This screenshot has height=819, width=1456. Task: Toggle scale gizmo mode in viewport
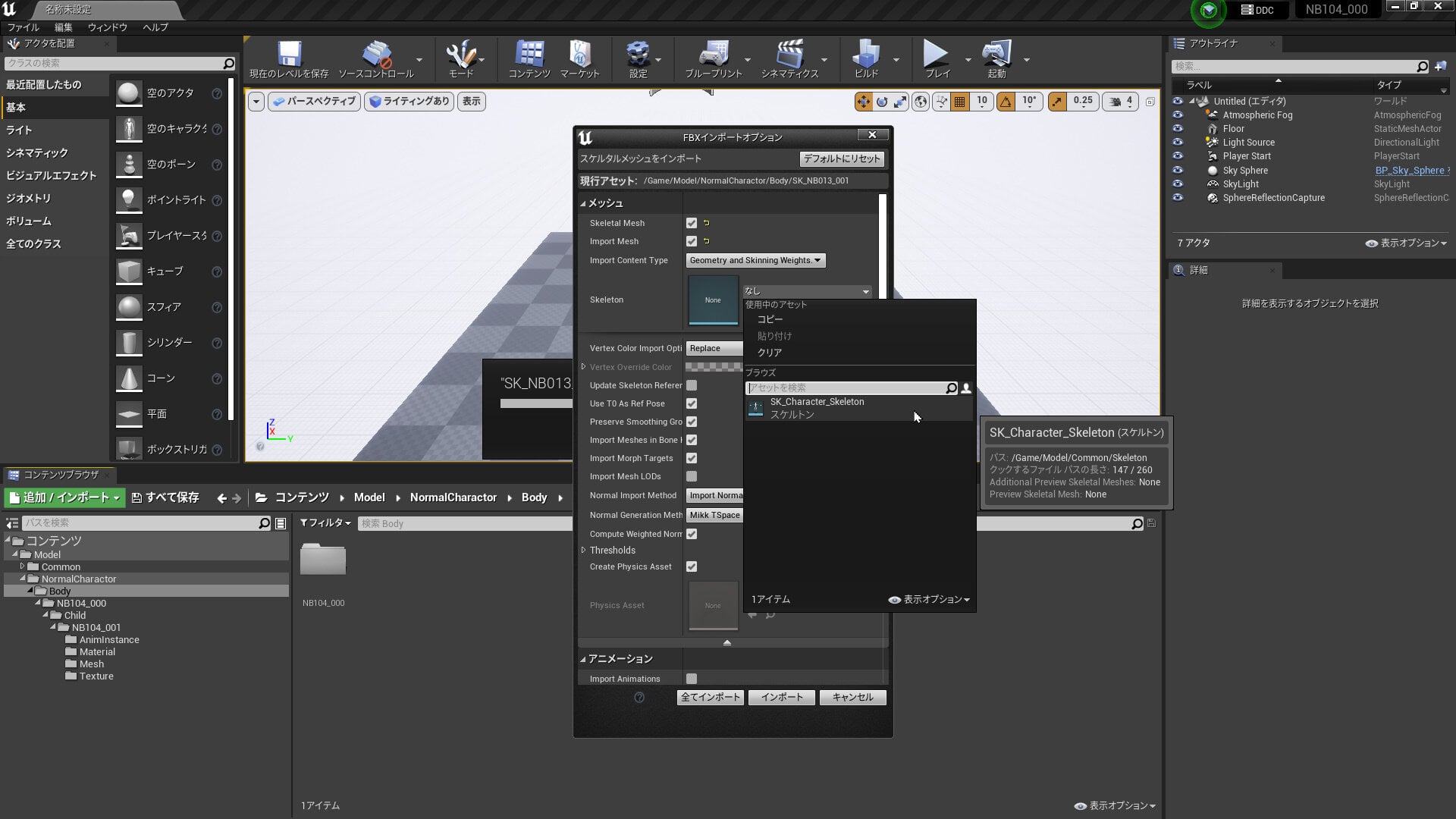(x=900, y=102)
